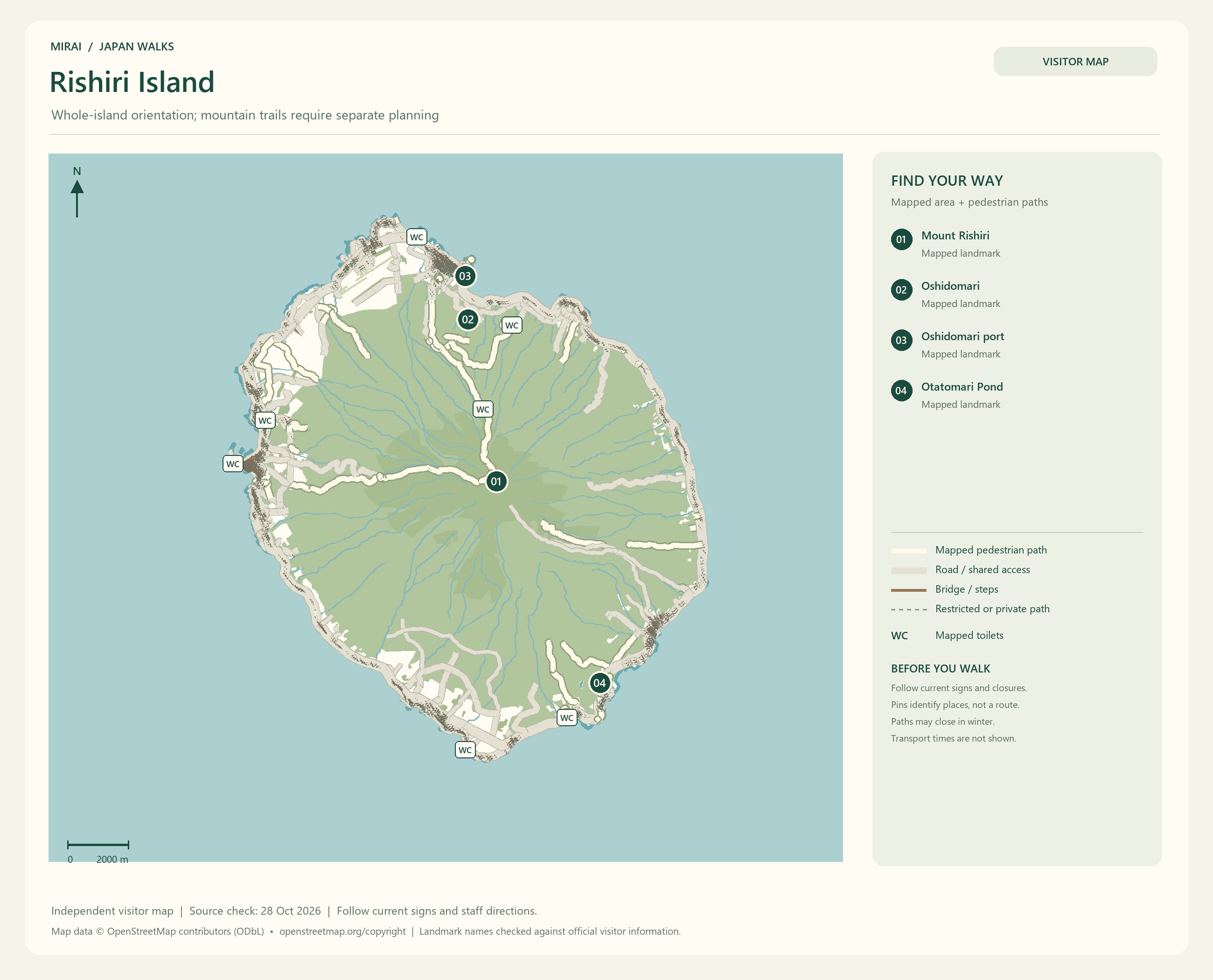This screenshot has width=1213, height=980.
Task: Click the FIND YOUR WAY heading
Action: [x=947, y=181]
